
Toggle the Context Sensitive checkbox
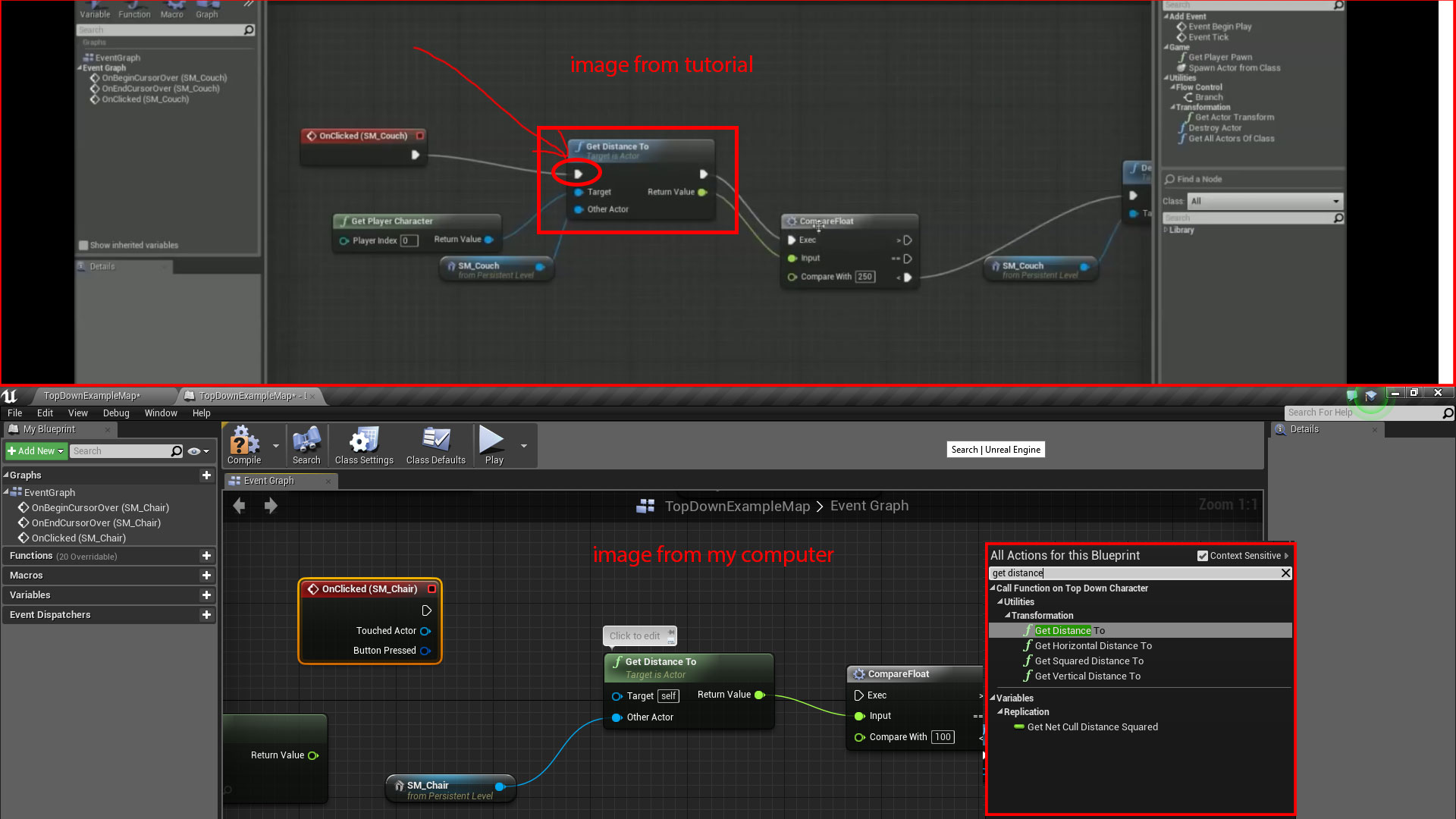1202,556
